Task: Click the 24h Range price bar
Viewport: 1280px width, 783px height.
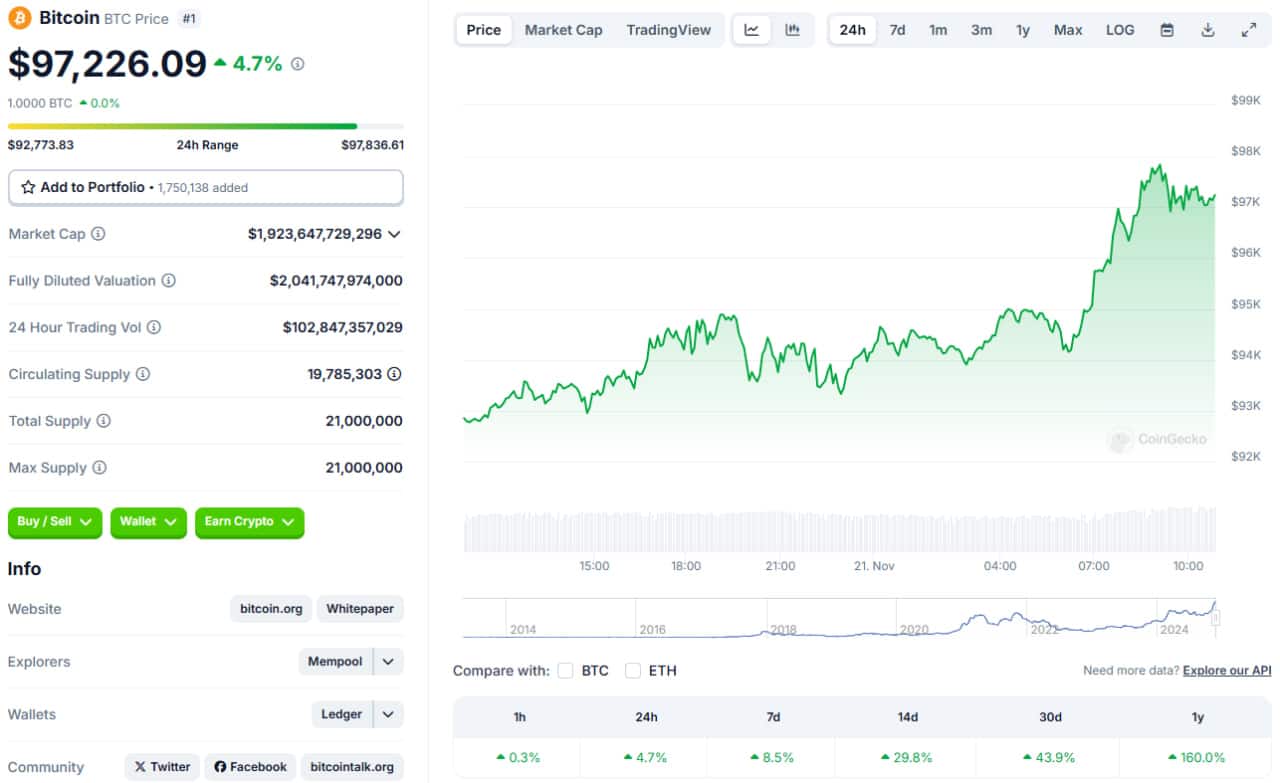Action: pos(206,126)
